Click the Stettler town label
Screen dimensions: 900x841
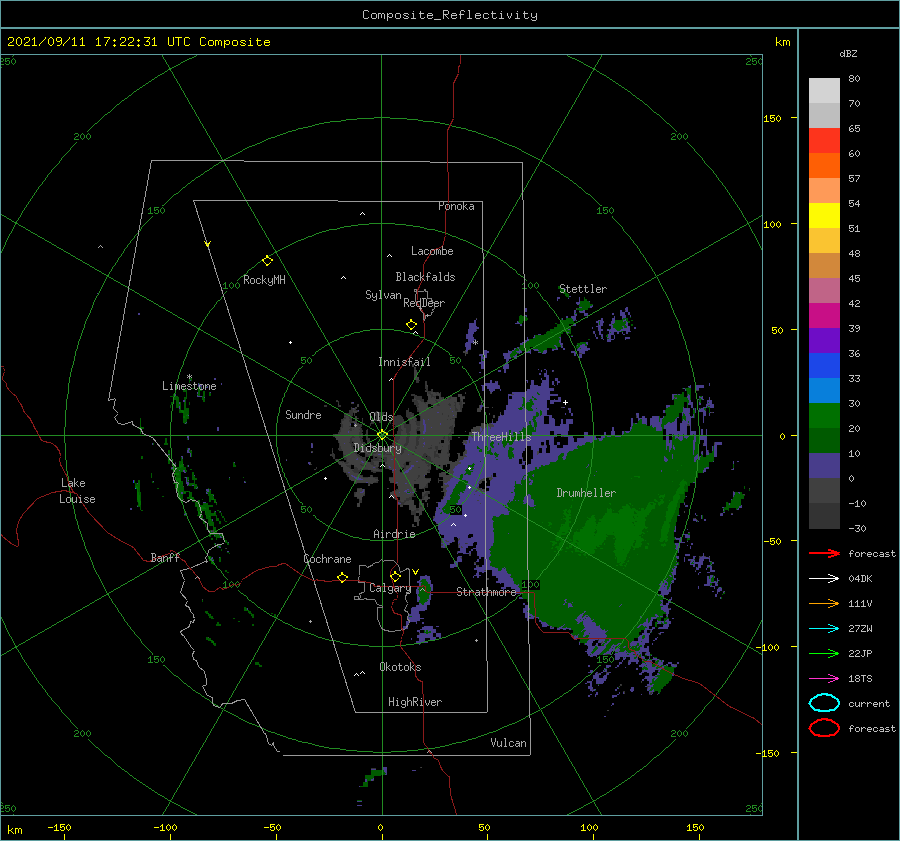pyautogui.click(x=583, y=289)
